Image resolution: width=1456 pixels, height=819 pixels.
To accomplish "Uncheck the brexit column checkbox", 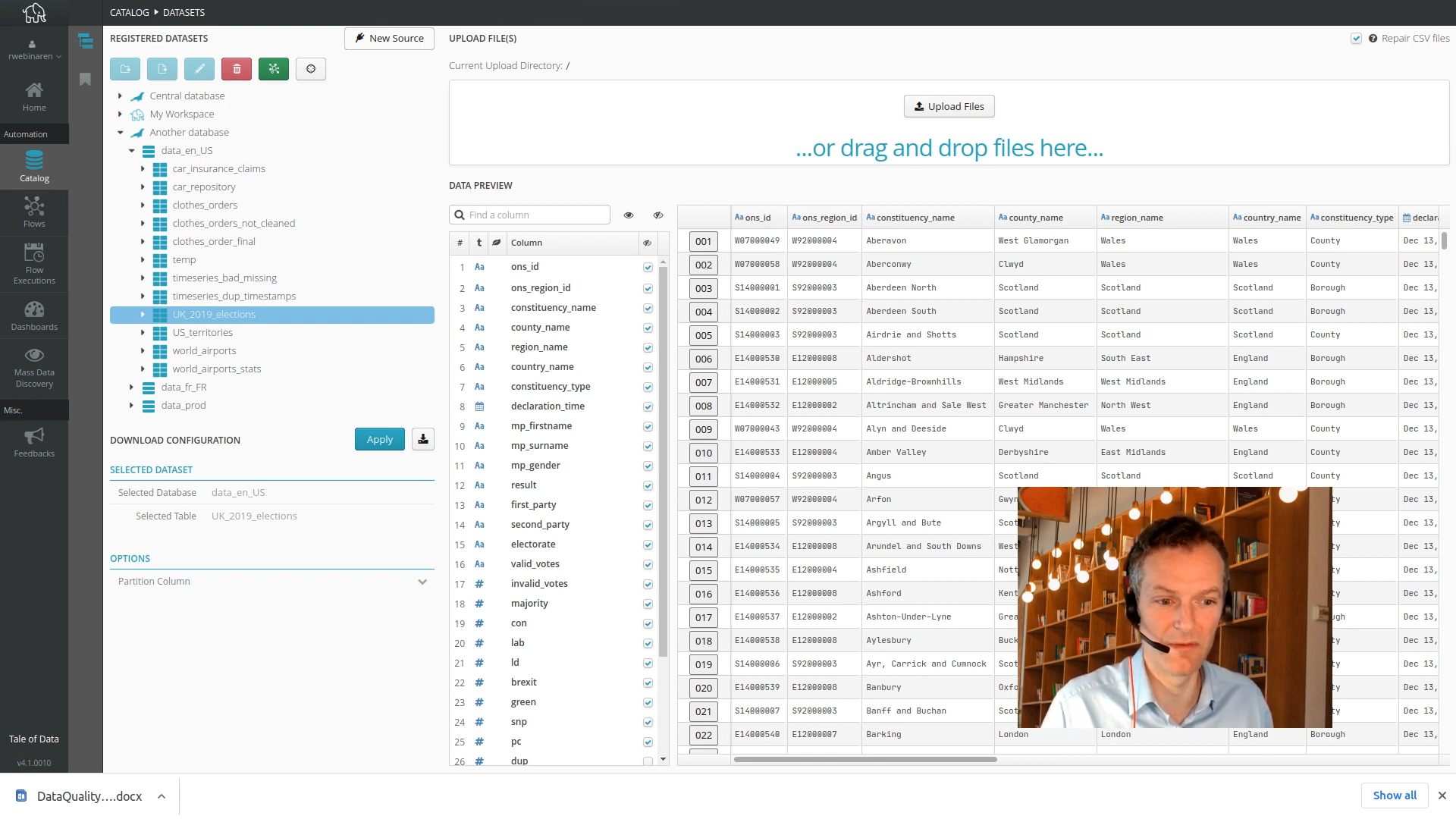I will pos(648,683).
